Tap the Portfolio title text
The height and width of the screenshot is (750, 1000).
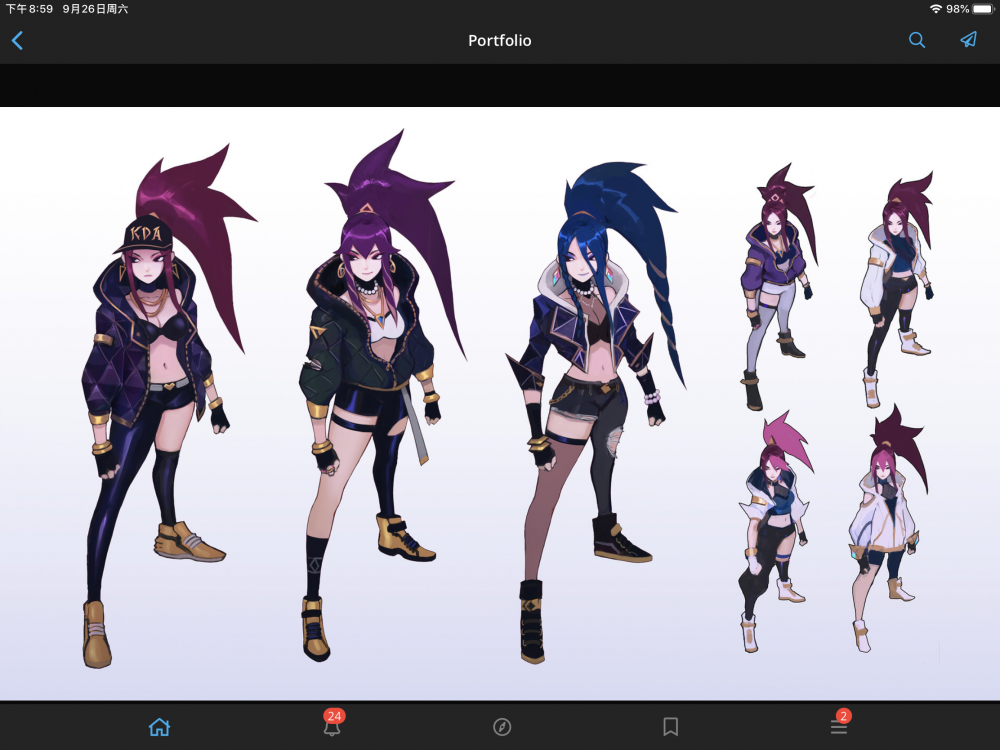(499, 40)
